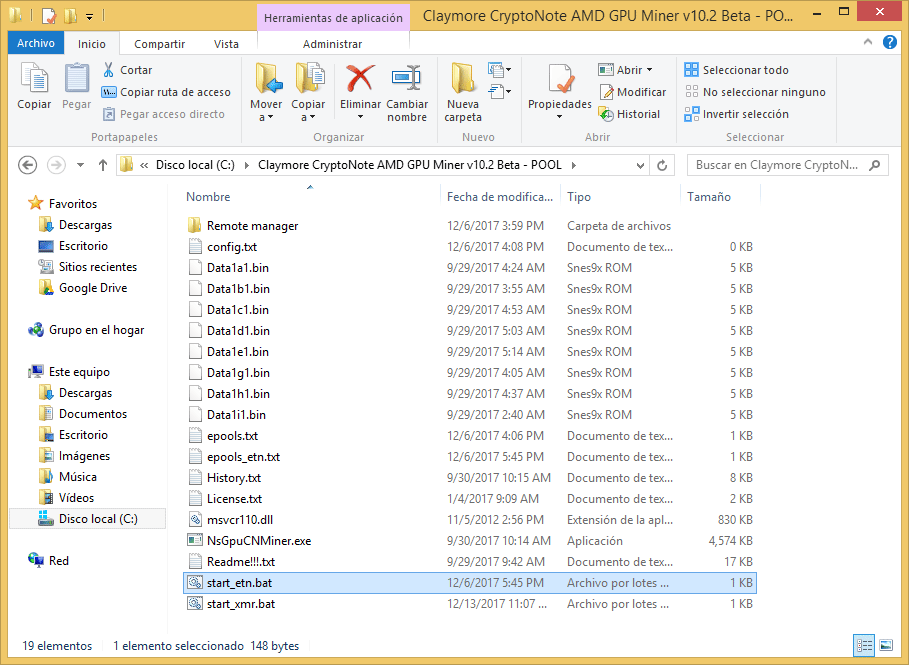The height and width of the screenshot is (665, 909).
Task: Click the Modificar button
Action: point(632,92)
